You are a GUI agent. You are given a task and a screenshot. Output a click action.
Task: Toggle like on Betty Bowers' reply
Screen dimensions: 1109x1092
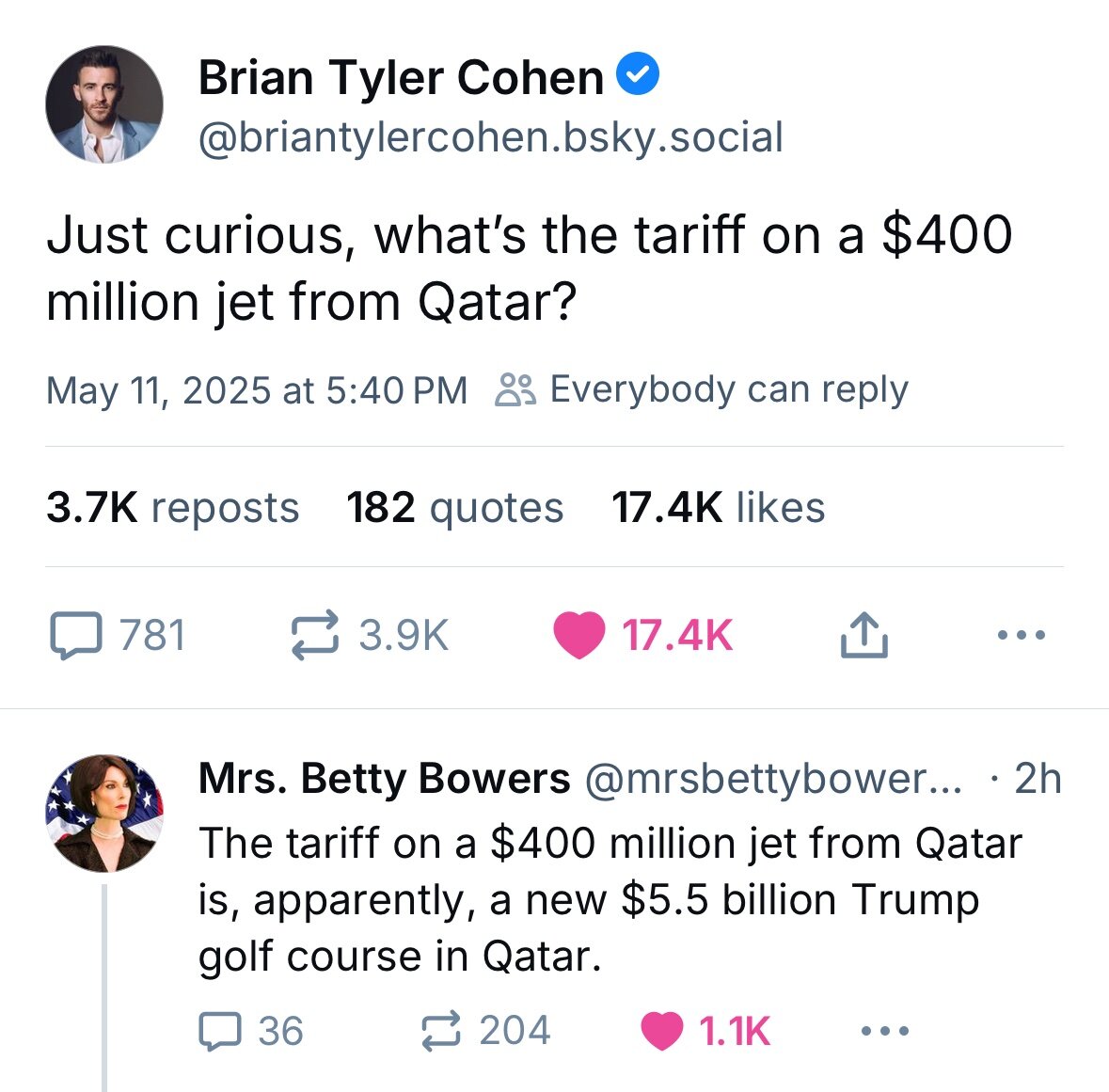(x=662, y=1031)
